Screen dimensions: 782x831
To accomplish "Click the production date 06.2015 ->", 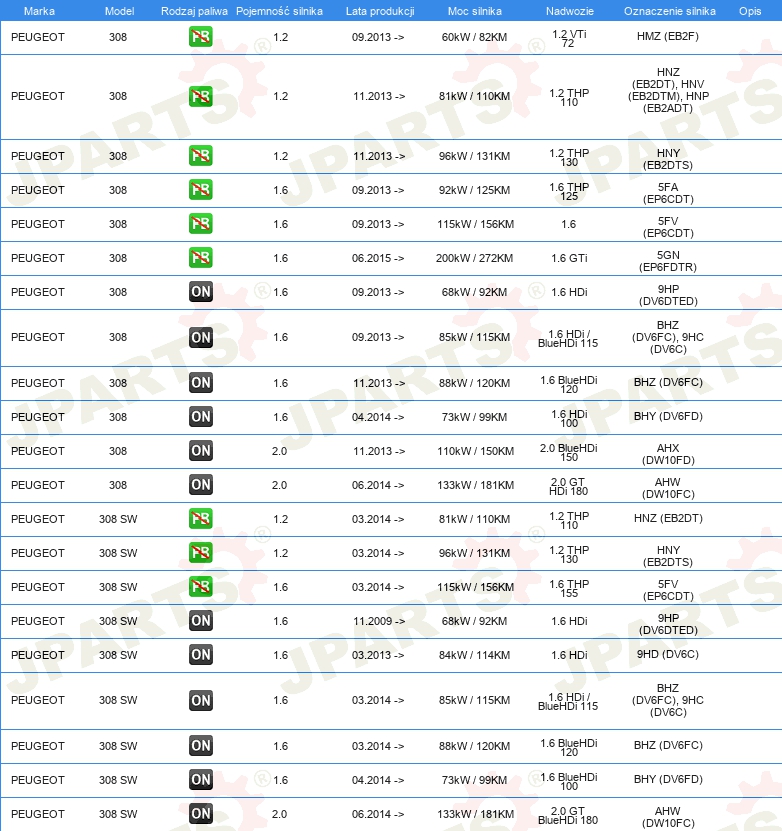I will click(x=378, y=258).
